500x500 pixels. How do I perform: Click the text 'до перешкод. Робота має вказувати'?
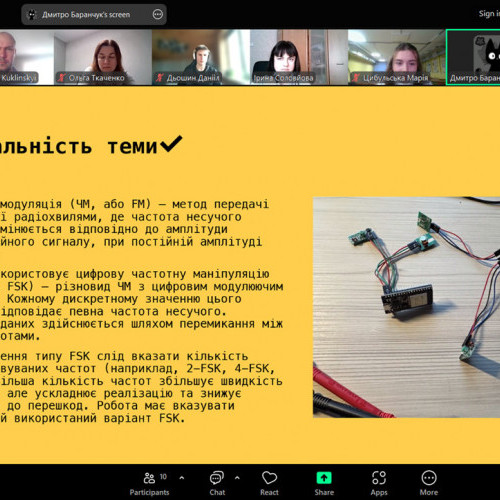pos(121,406)
